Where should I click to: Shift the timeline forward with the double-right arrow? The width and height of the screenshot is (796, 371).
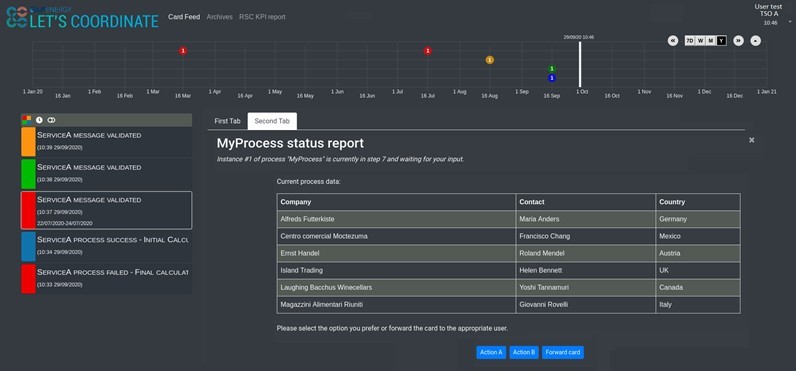(739, 41)
